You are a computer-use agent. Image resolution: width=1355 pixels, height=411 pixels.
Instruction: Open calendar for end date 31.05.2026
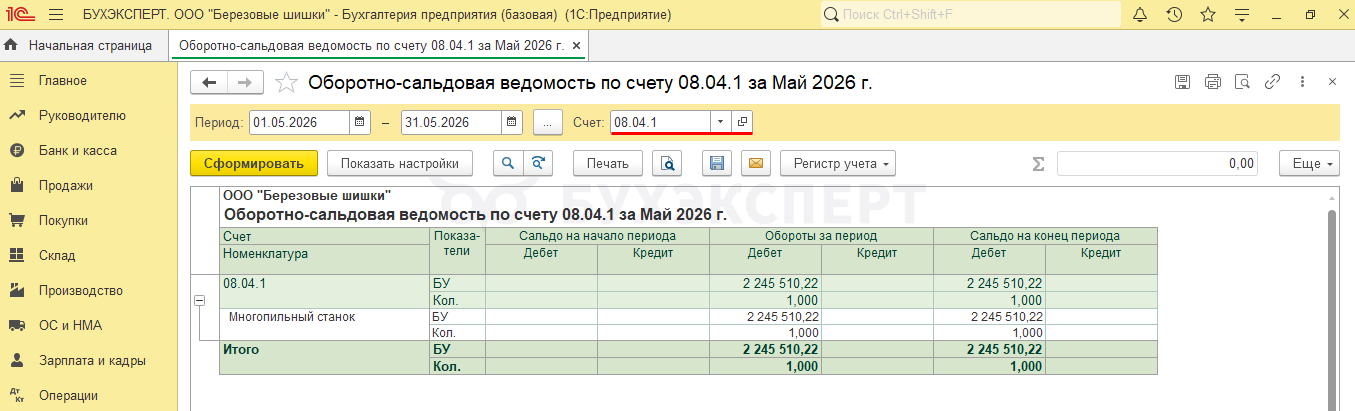(512, 122)
